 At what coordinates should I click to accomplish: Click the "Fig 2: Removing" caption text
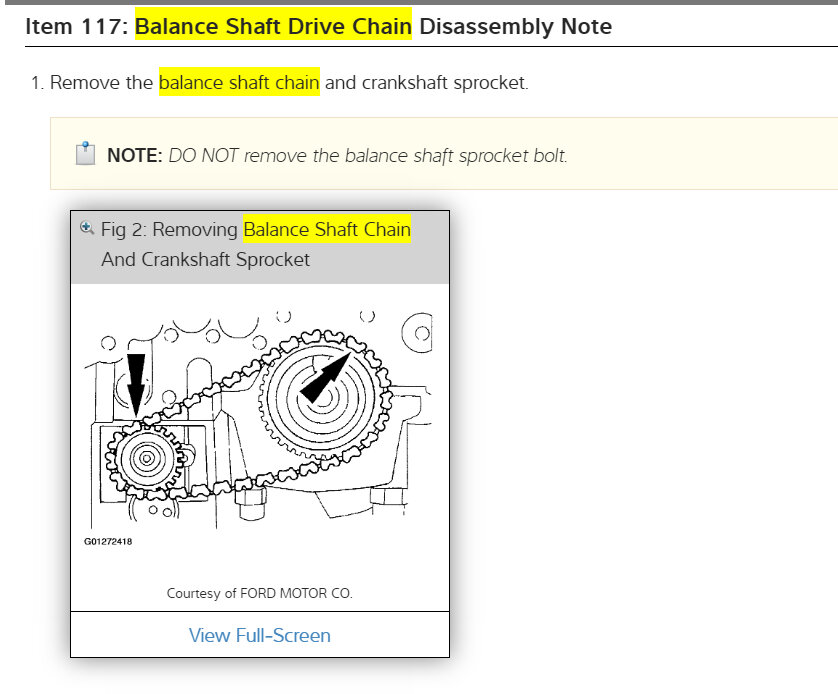pos(170,229)
